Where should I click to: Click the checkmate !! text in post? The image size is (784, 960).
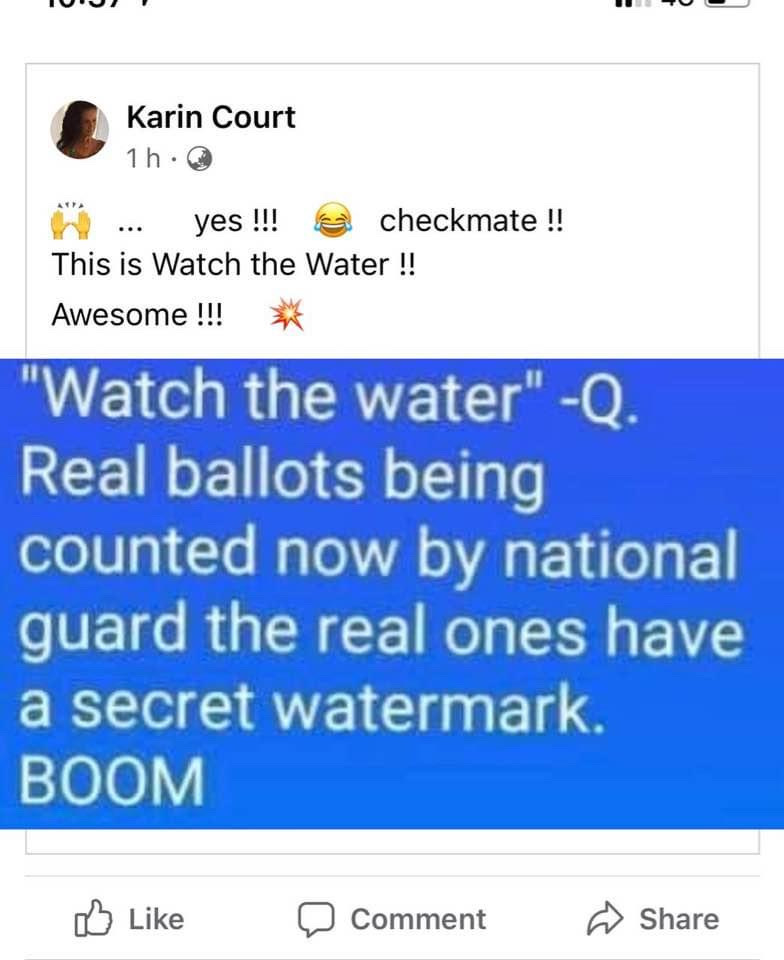(x=471, y=220)
